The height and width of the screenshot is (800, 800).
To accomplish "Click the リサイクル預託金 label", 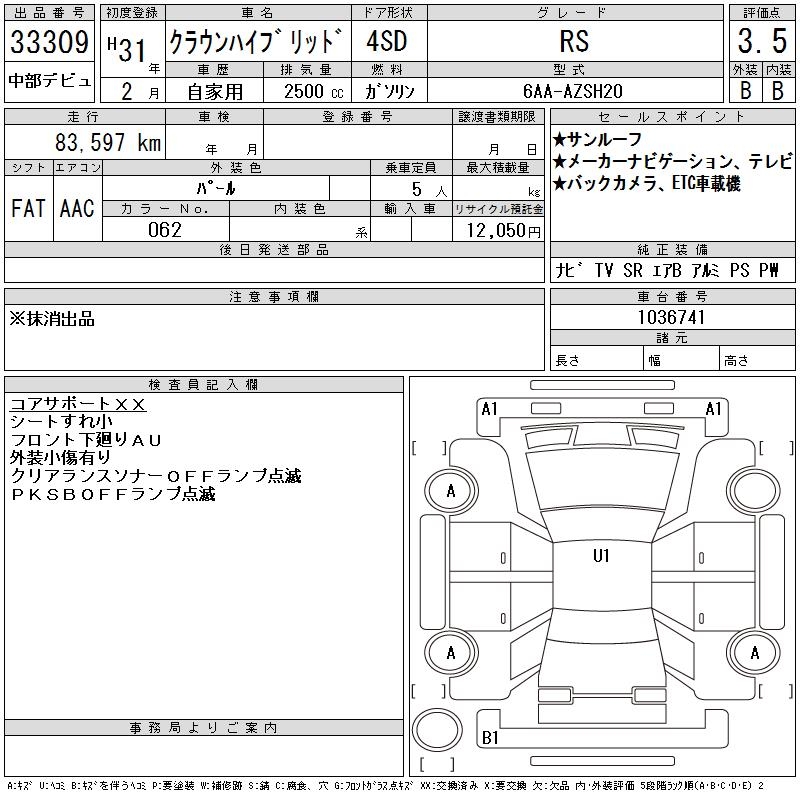I will (x=498, y=209).
